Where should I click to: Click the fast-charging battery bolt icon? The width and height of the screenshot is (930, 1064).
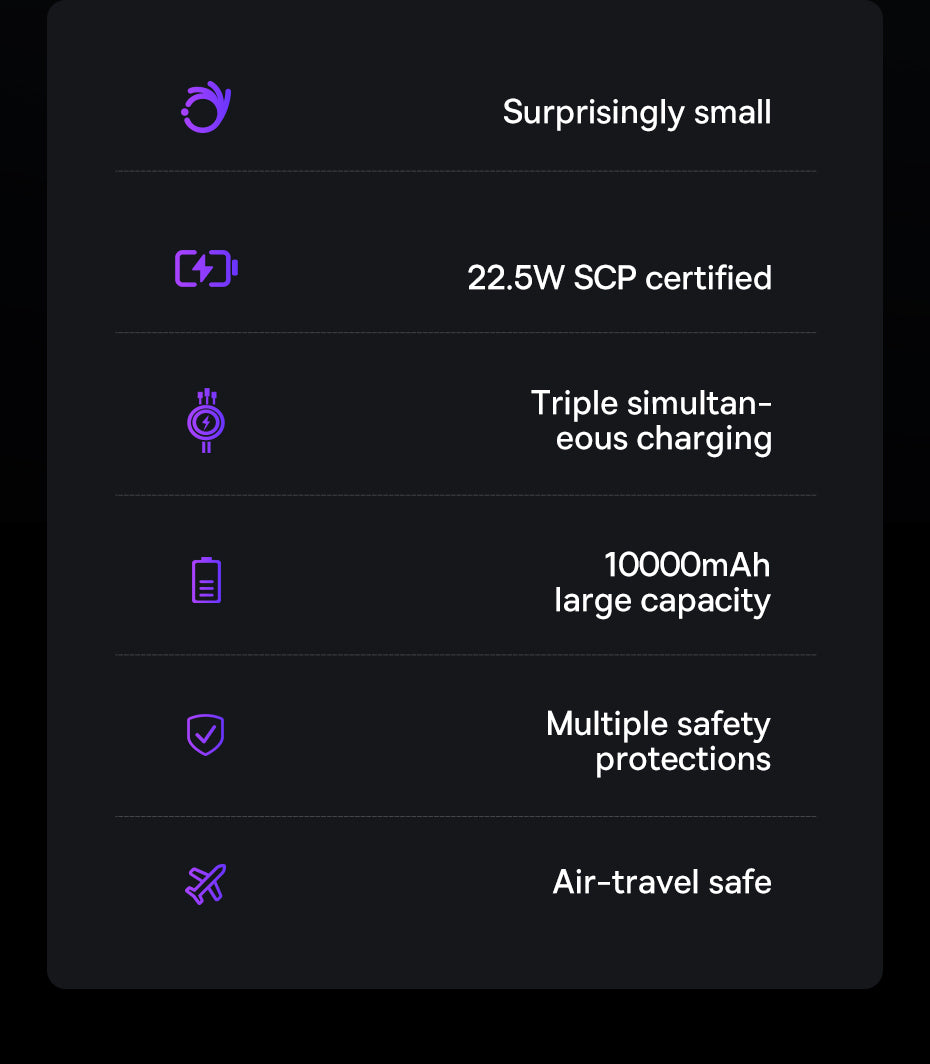pos(206,269)
